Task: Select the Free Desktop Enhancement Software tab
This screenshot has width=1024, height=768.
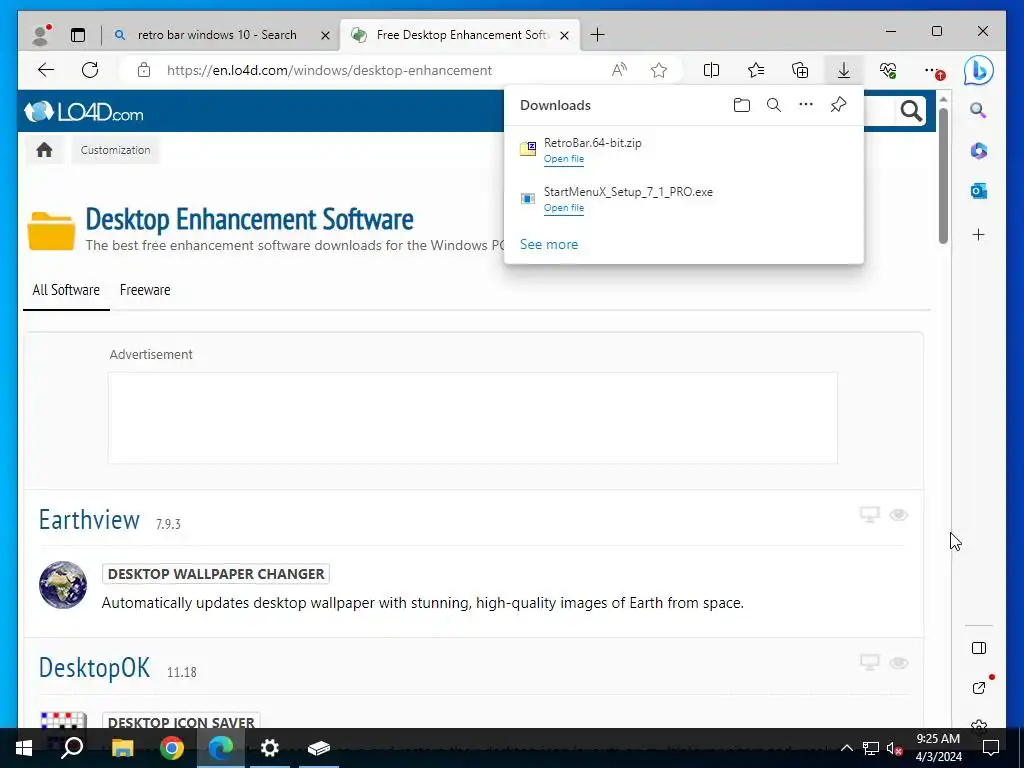Action: point(462,35)
